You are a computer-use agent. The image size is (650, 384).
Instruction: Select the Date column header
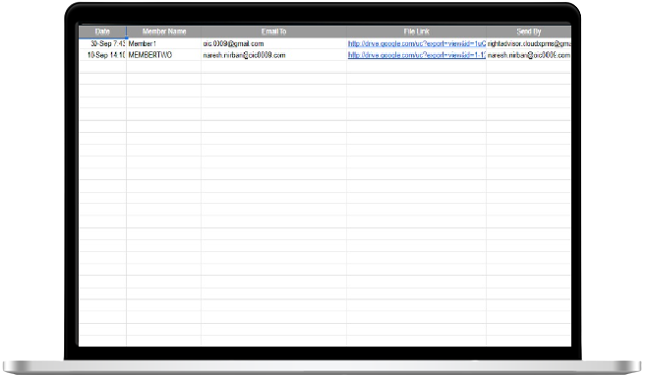click(102, 32)
